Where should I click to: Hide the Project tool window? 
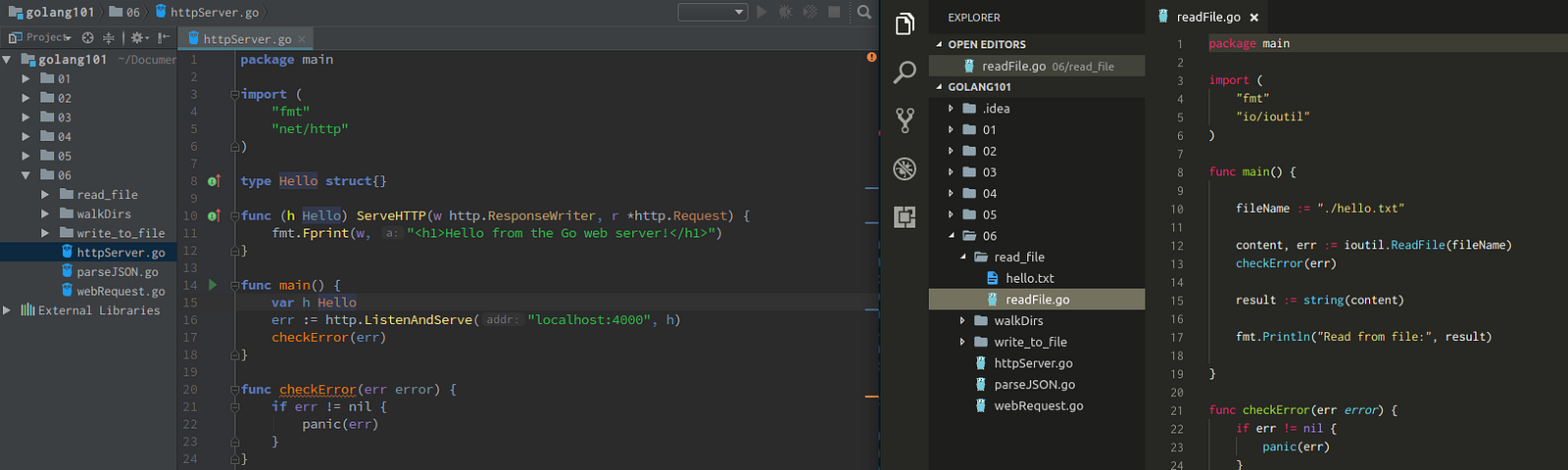coord(163,37)
